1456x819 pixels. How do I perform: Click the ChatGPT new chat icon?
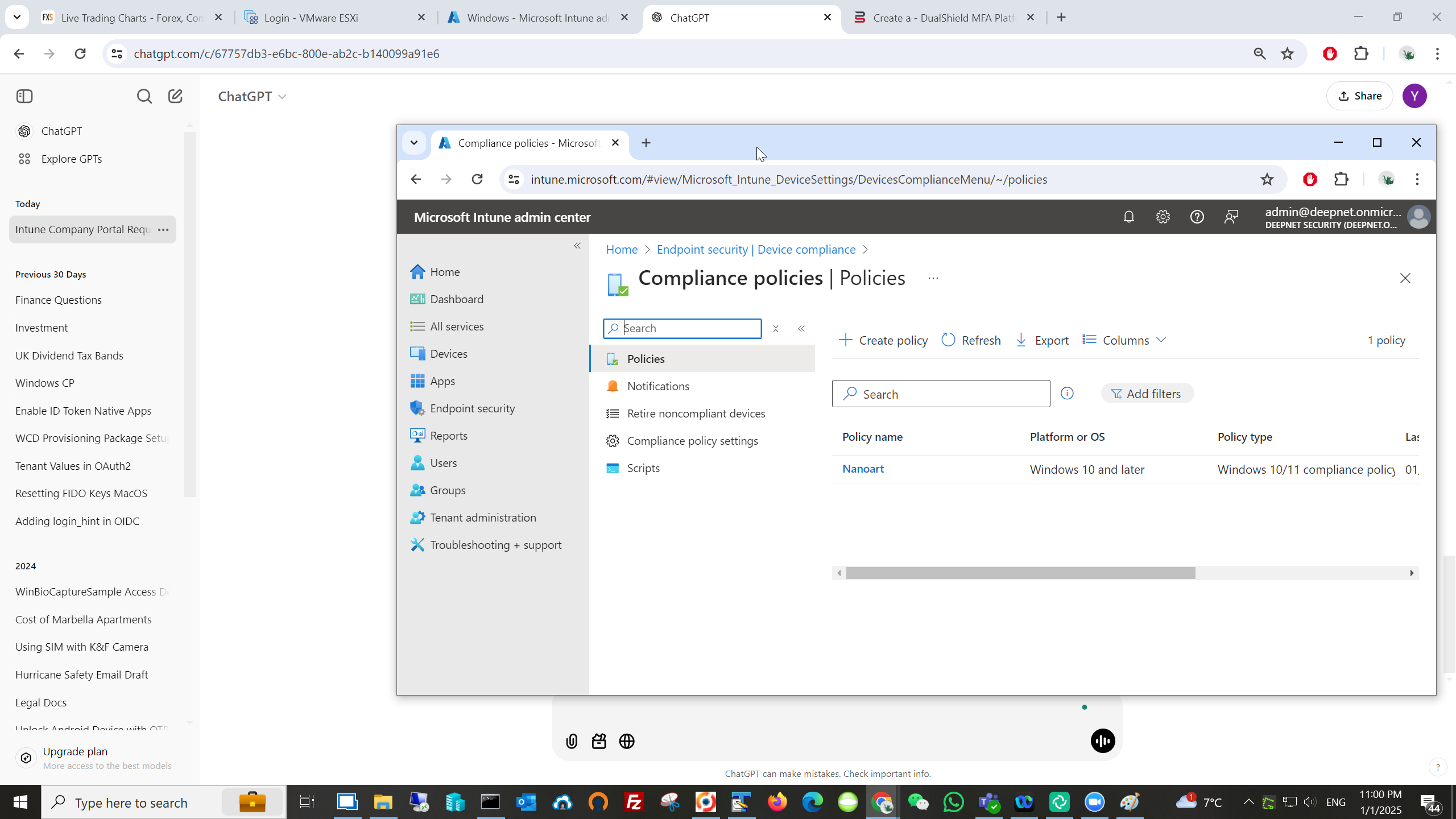click(x=175, y=96)
